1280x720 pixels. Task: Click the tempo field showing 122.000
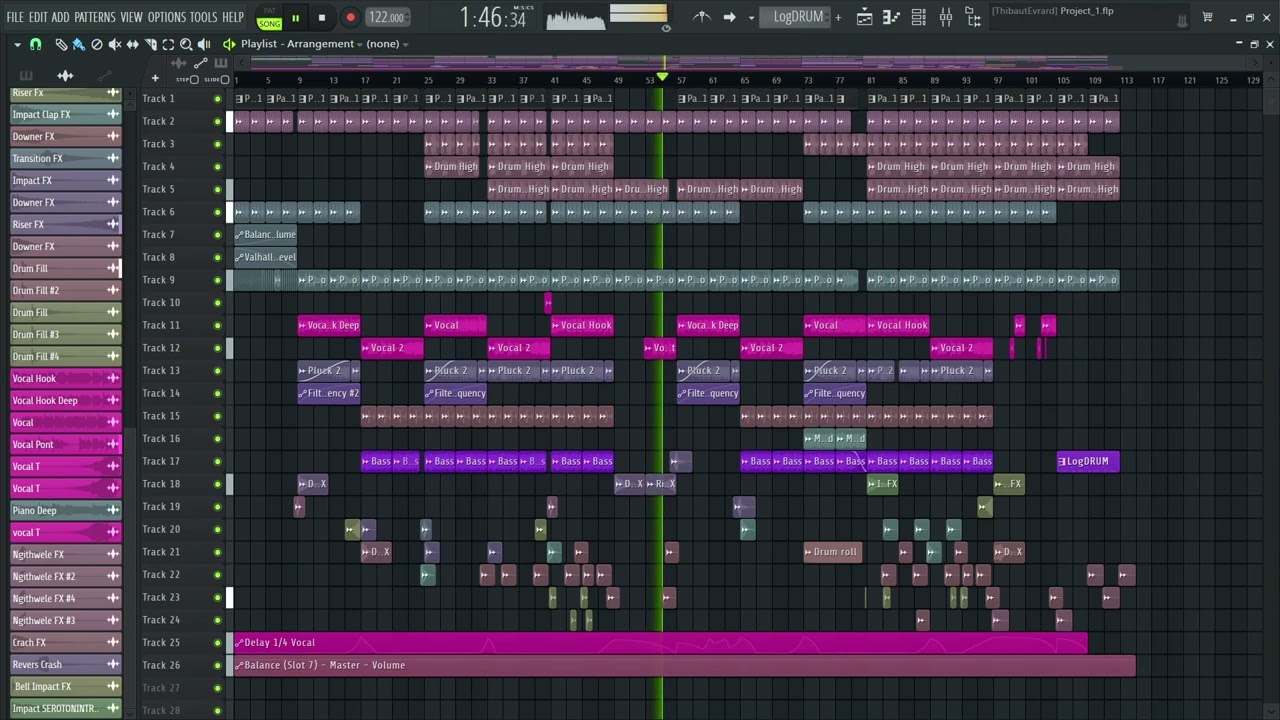pyautogui.click(x=386, y=17)
